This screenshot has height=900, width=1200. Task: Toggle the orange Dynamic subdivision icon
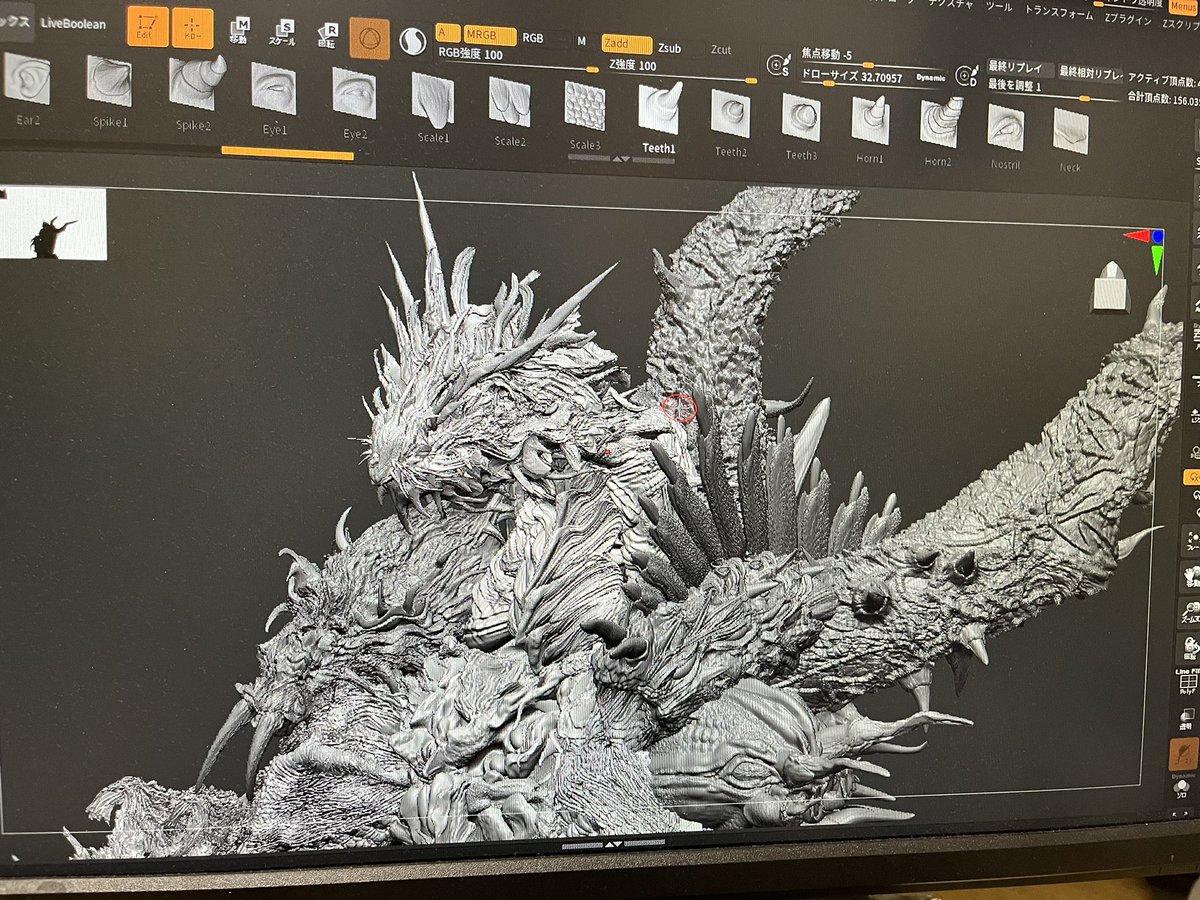[x=1183, y=756]
